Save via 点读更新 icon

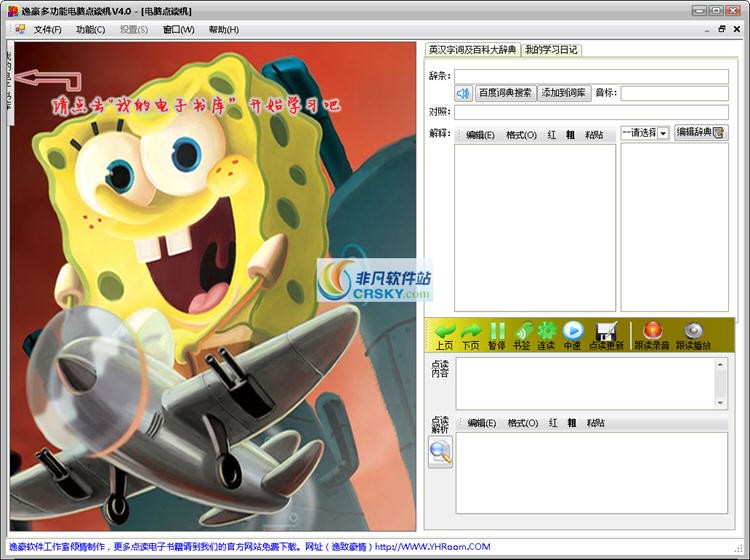click(606, 335)
